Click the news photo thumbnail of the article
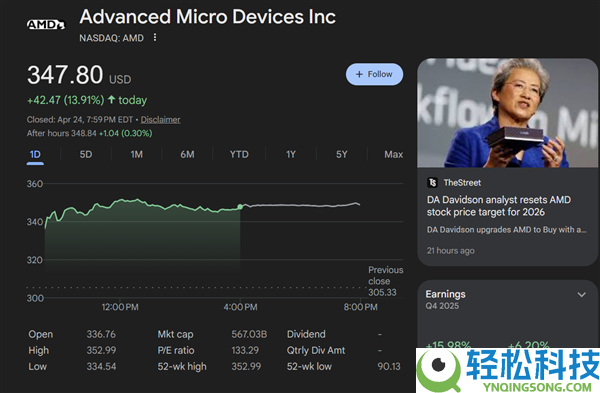The width and height of the screenshot is (600, 393). coord(507,113)
